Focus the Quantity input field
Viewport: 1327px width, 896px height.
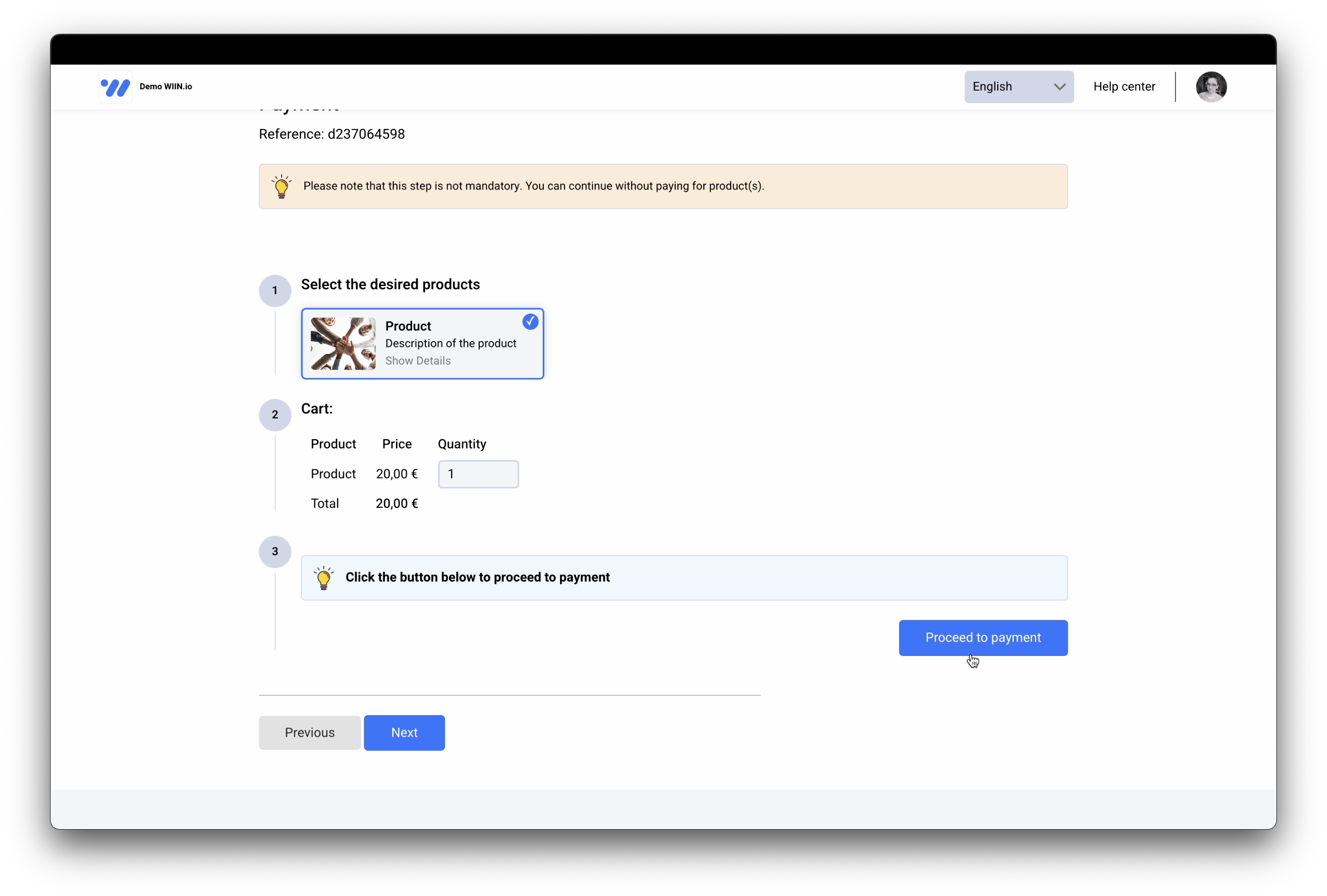click(x=478, y=474)
